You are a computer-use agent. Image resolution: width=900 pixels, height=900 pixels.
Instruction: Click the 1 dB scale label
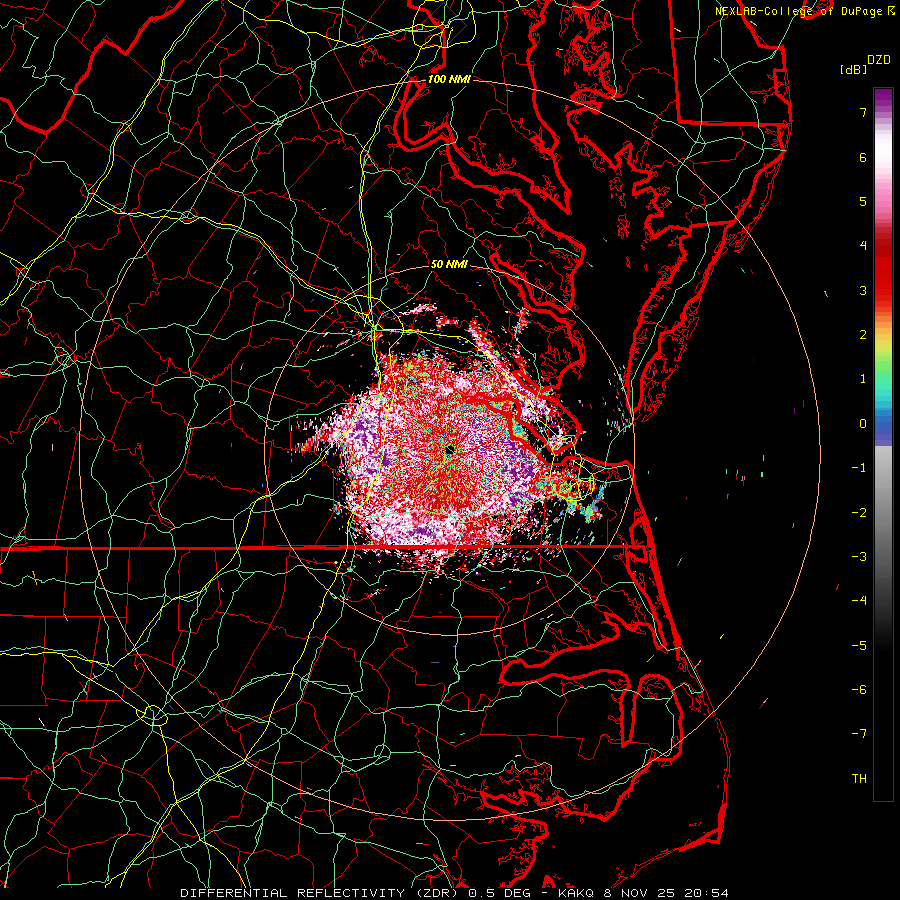pos(863,379)
